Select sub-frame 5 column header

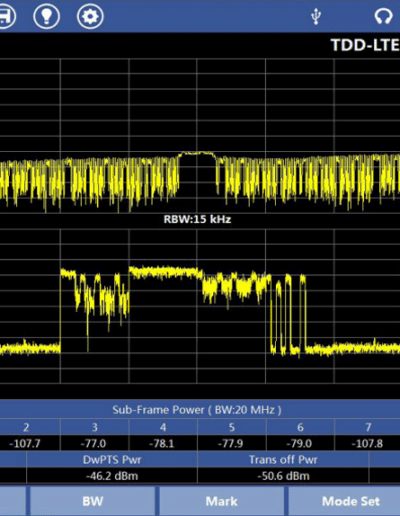point(232,427)
